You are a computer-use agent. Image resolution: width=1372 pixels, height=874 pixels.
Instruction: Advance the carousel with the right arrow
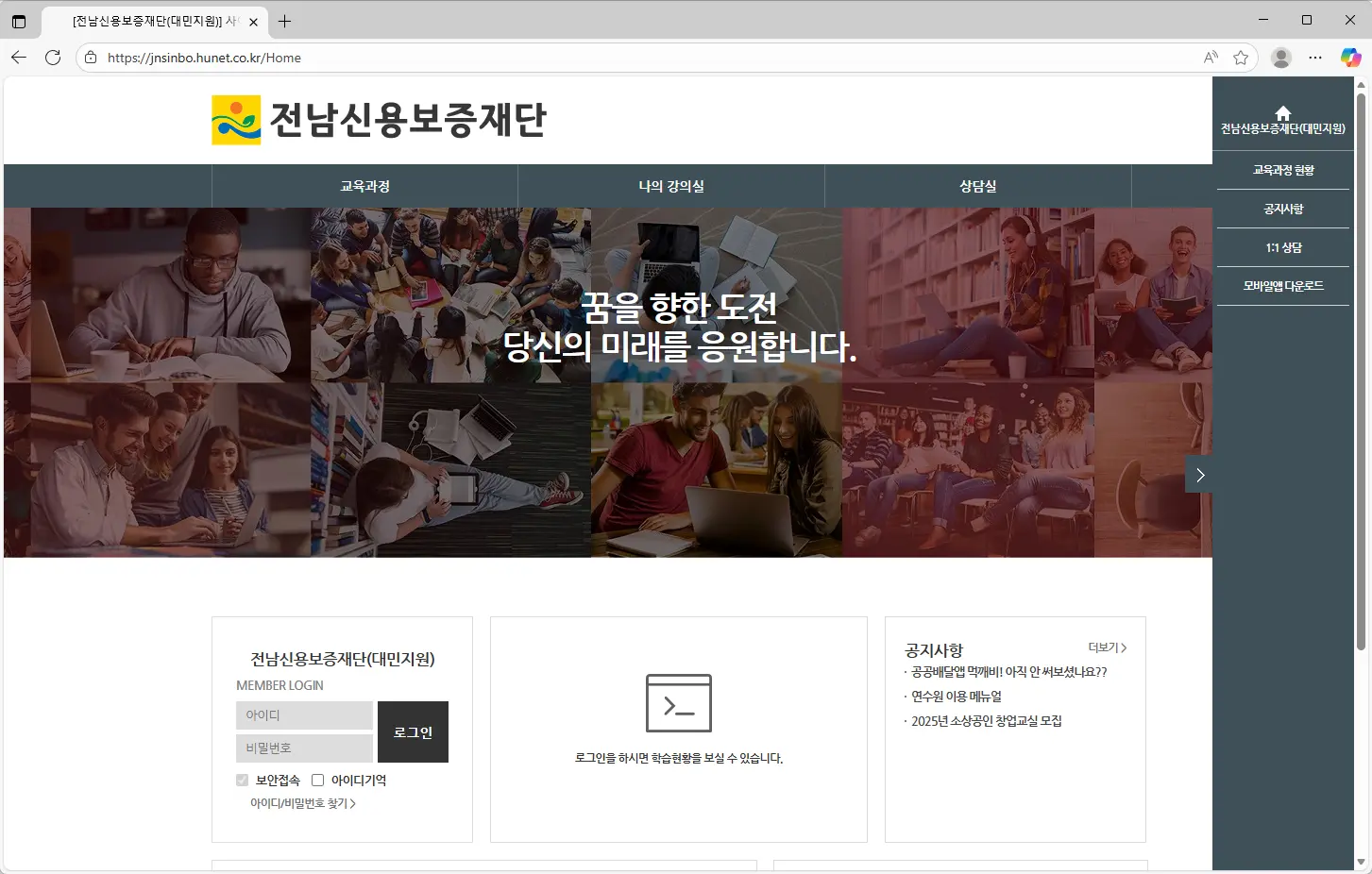(1199, 475)
